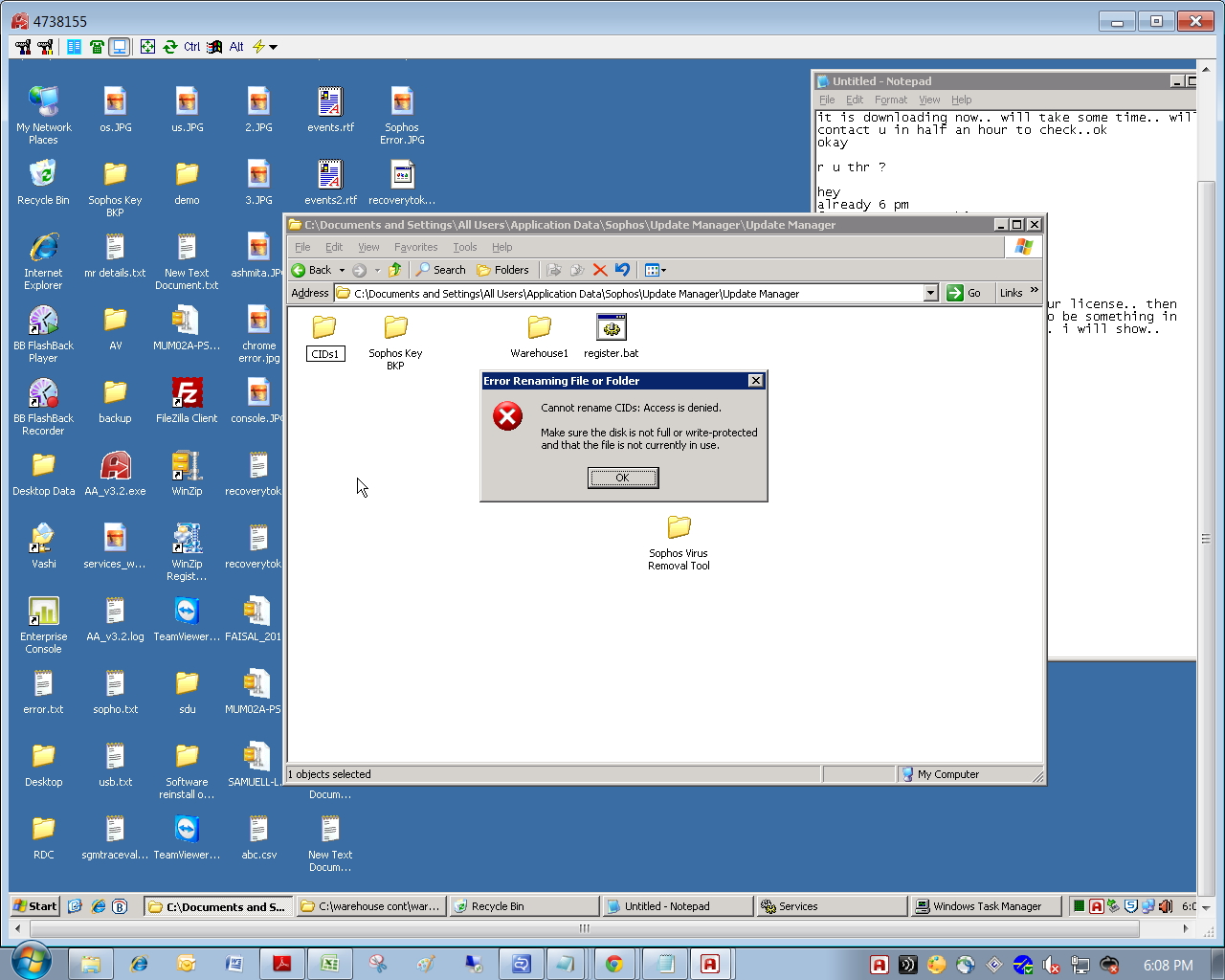This screenshot has width=1225, height=980.
Task: Open the Help menu in Notepad
Action: pos(962,100)
